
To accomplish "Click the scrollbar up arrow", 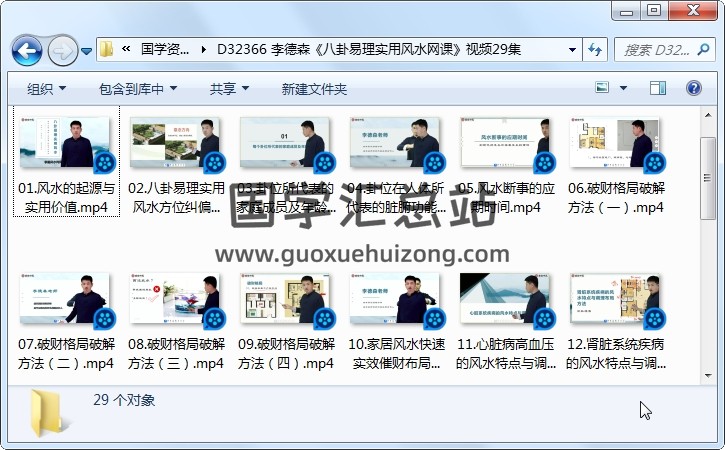I will click(708, 115).
